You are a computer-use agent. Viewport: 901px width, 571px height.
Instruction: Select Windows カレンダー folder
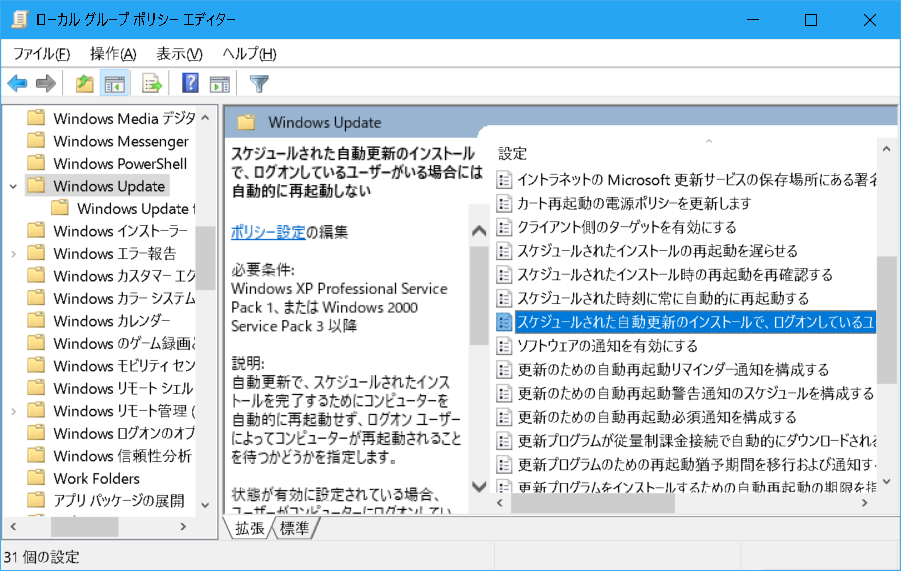[112, 321]
